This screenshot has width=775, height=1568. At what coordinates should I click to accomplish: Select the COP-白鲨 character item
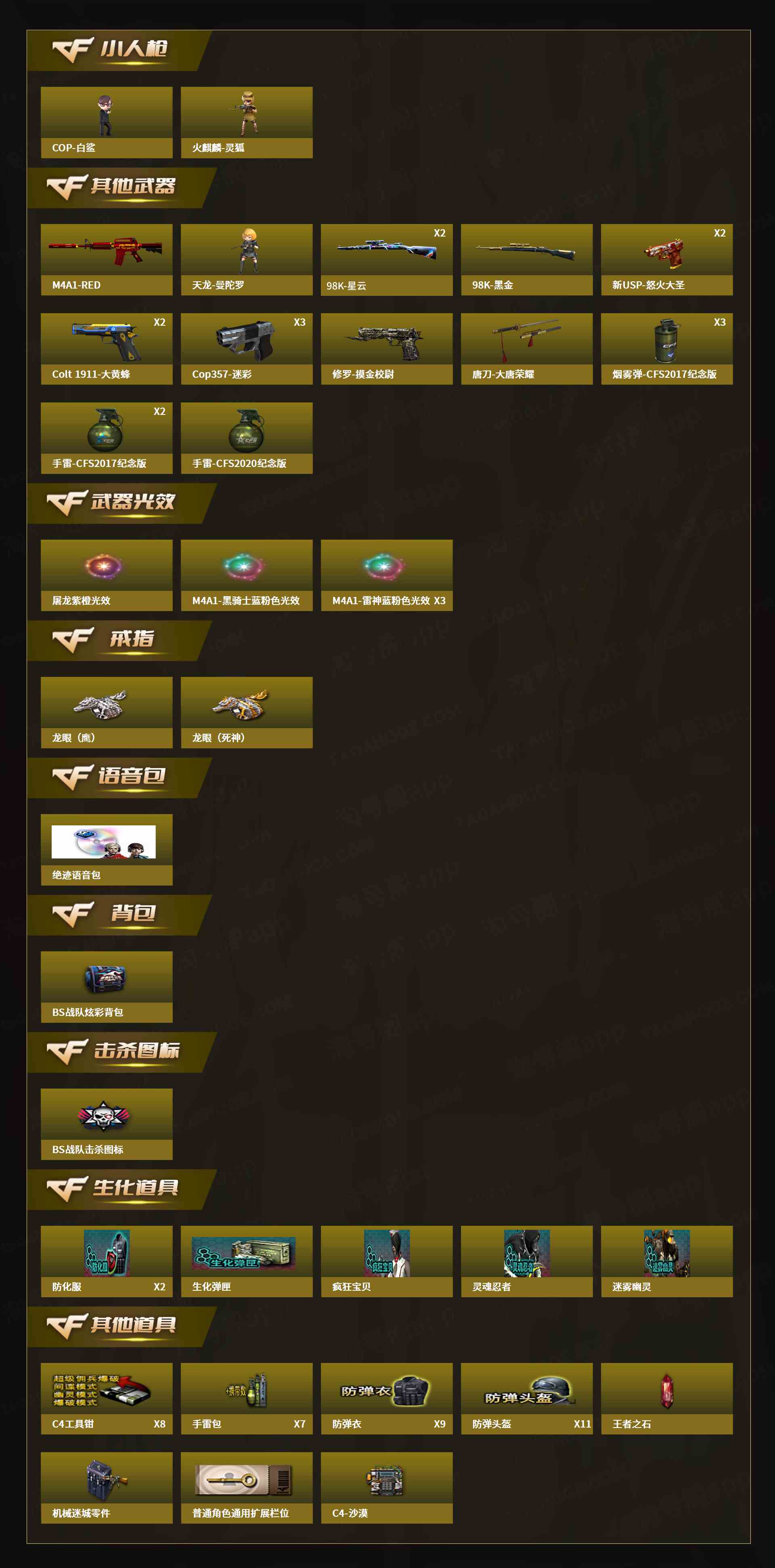107,122
